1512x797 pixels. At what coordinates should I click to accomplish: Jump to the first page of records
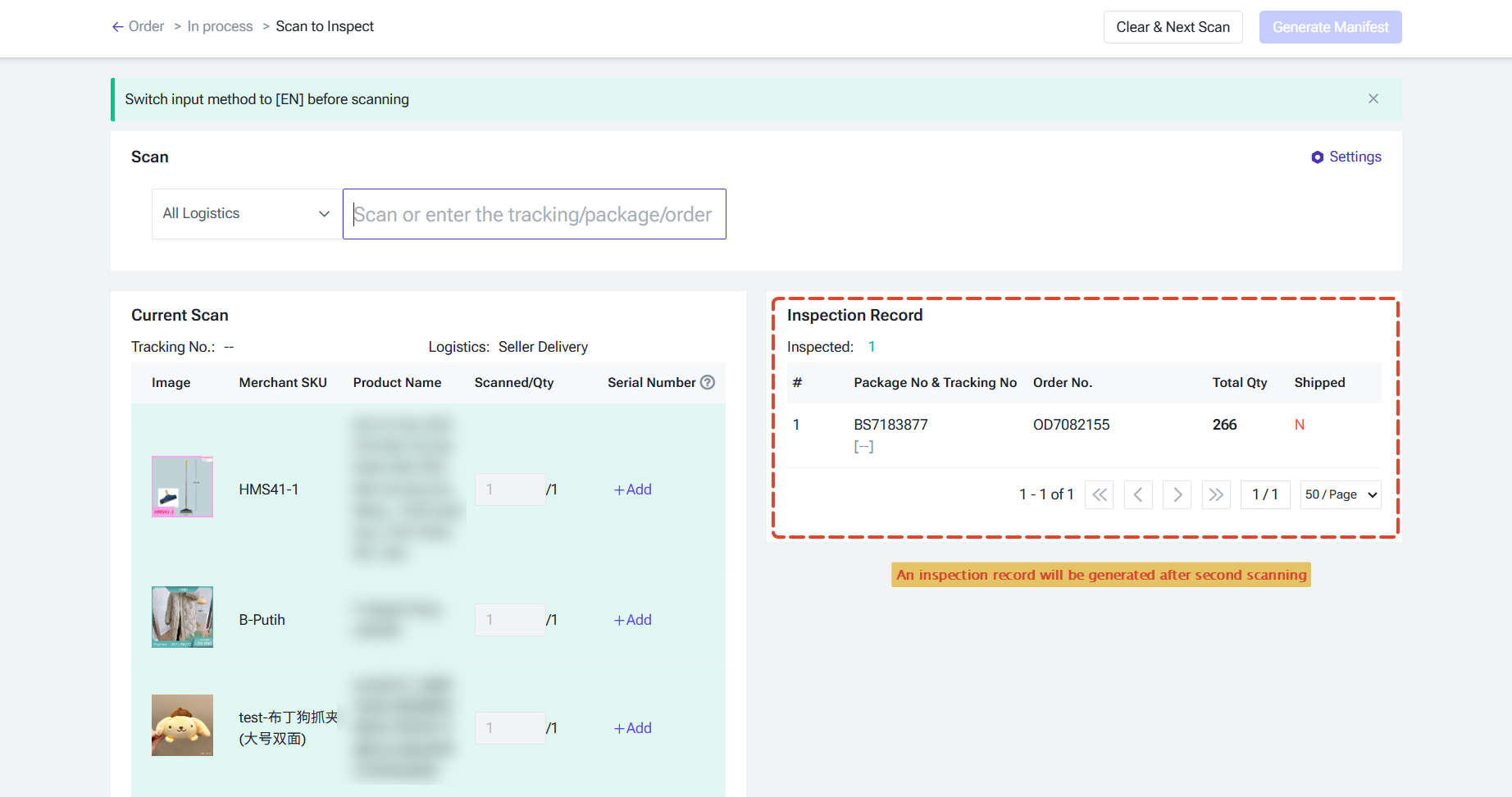coord(1099,494)
